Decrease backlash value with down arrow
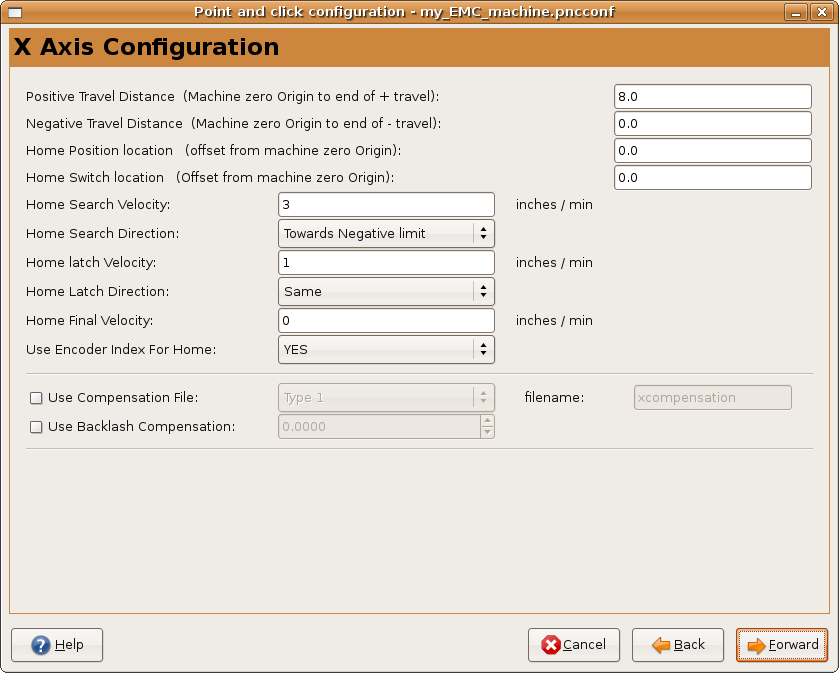 487,432
